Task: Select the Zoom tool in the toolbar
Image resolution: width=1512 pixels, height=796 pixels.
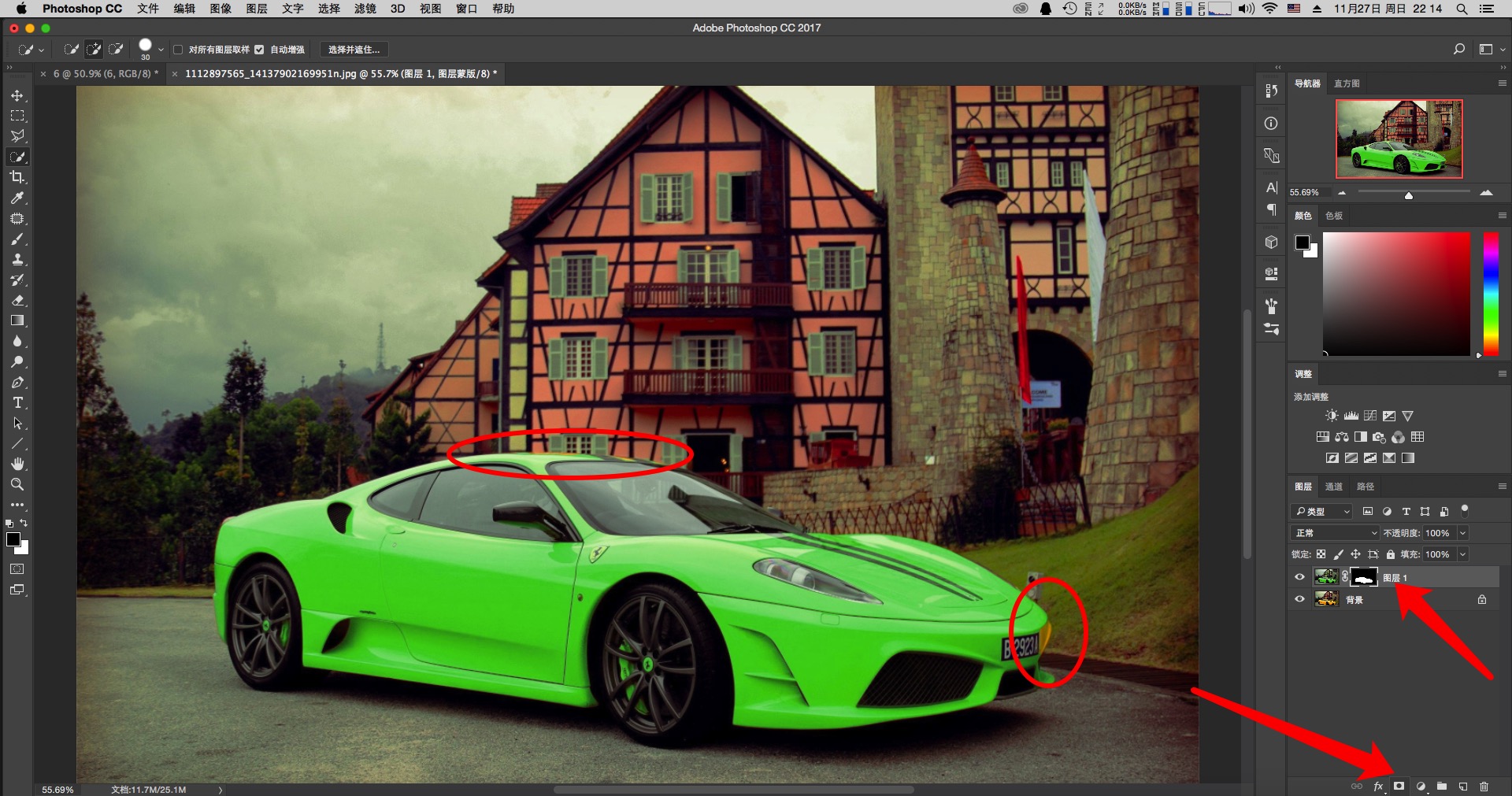Action: coord(17,484)
